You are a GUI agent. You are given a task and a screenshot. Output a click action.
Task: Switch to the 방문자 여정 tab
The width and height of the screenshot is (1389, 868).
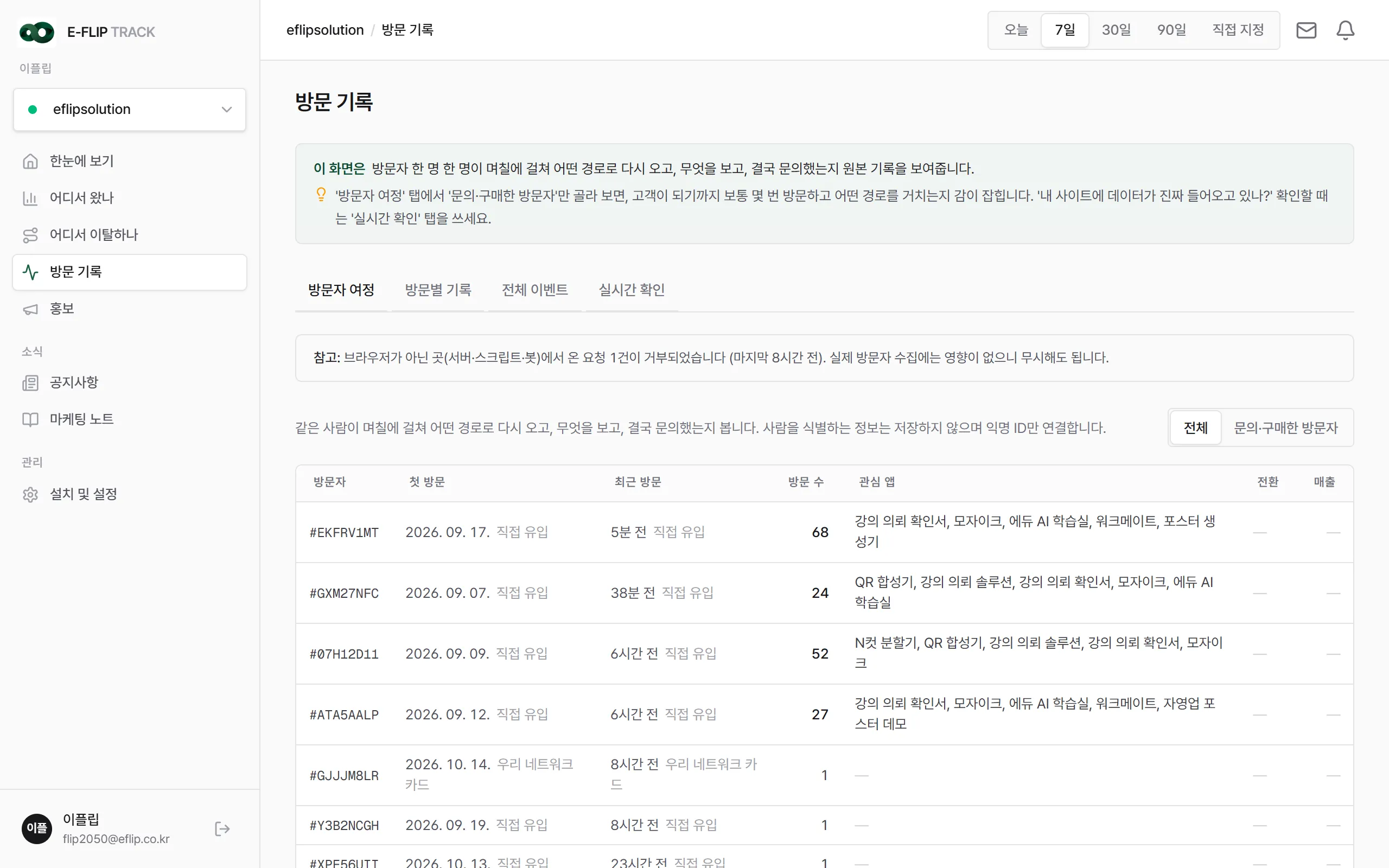341,290
